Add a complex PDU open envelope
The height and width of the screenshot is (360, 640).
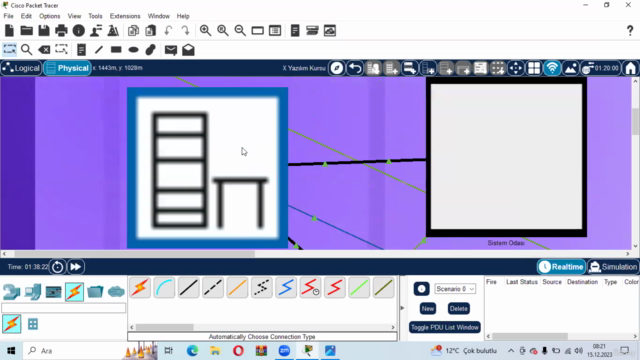coord(188,50)
